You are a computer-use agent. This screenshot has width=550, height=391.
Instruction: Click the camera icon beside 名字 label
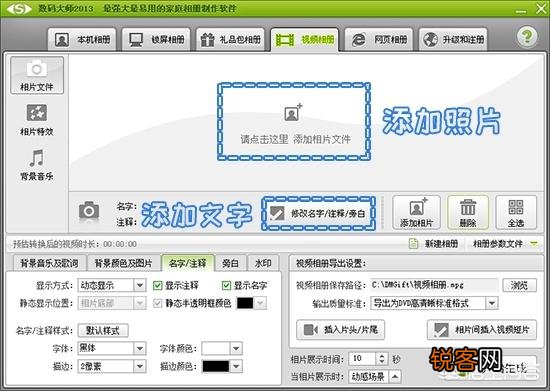click(89, 211)
